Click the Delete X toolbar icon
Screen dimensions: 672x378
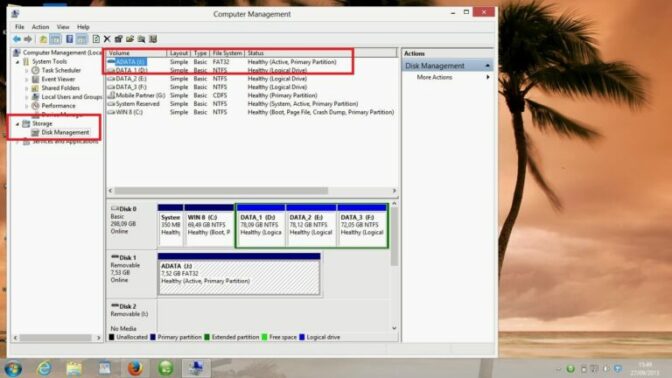107,39
